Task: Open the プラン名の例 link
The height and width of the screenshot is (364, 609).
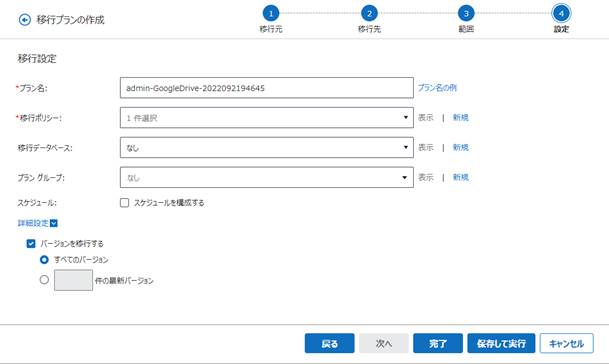Action: (x=437, y=88)
